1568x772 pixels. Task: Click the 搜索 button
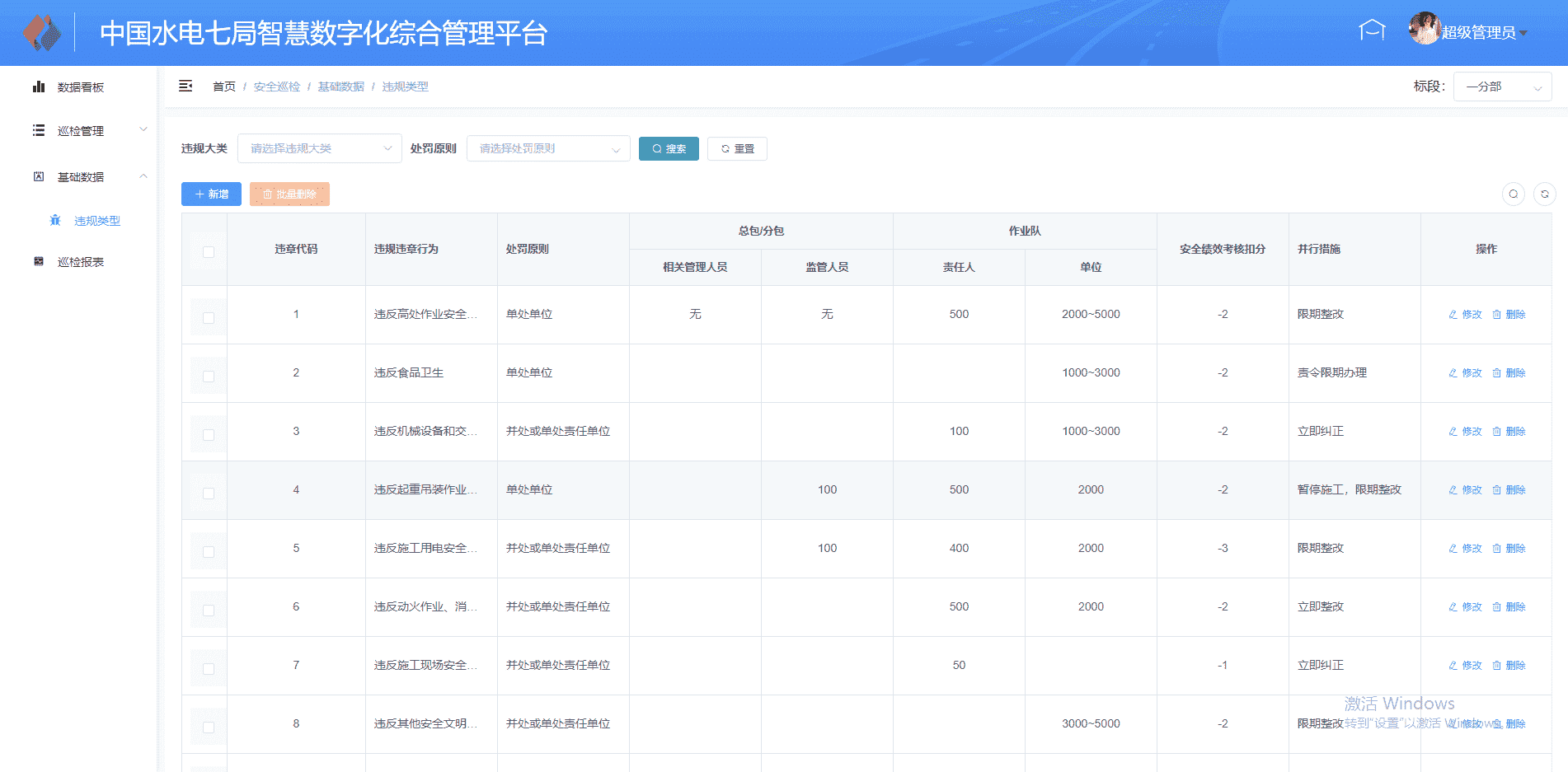click(x=669, y=149)
